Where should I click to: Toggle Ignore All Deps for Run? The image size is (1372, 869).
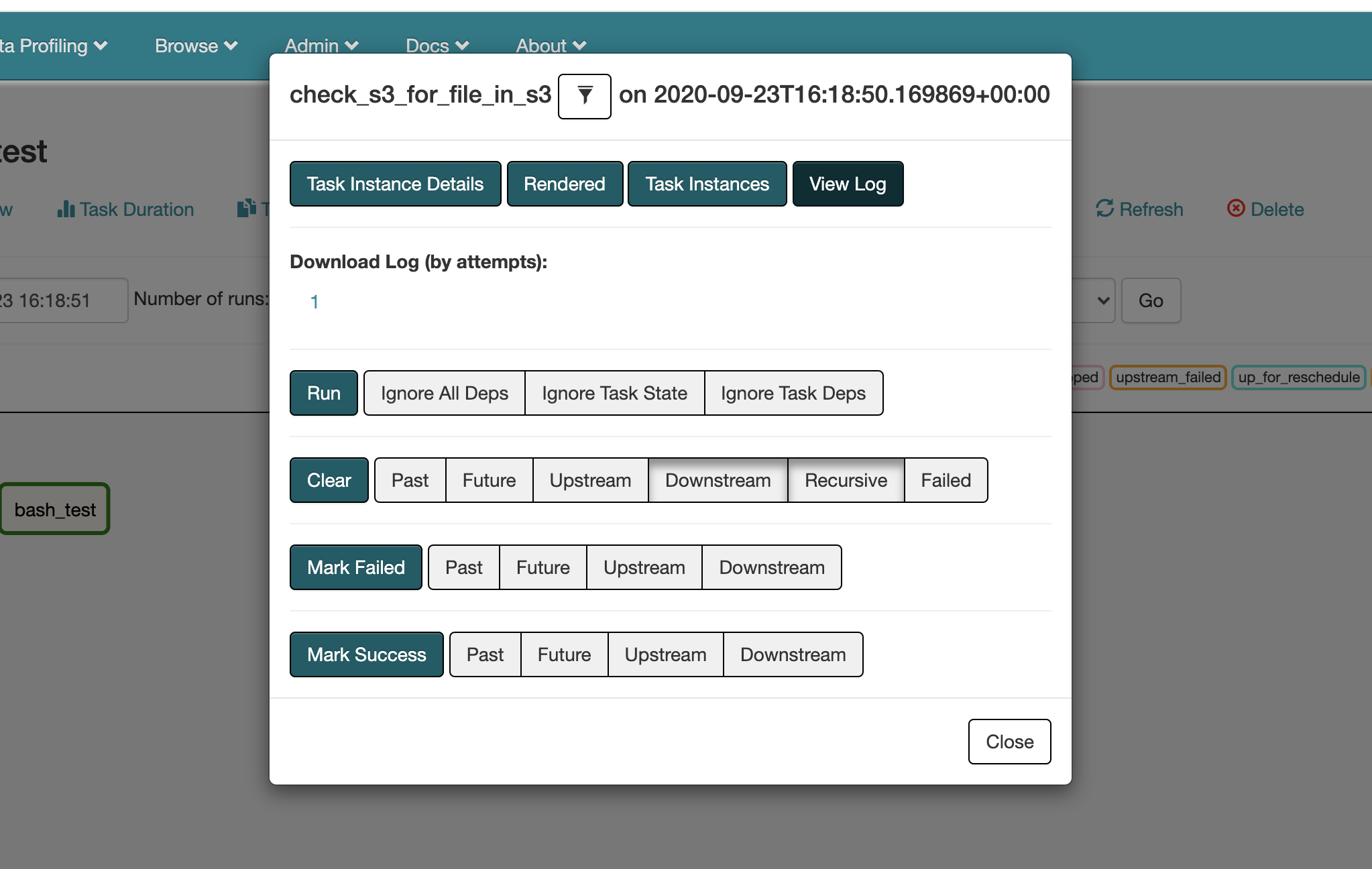coord(444,393)
